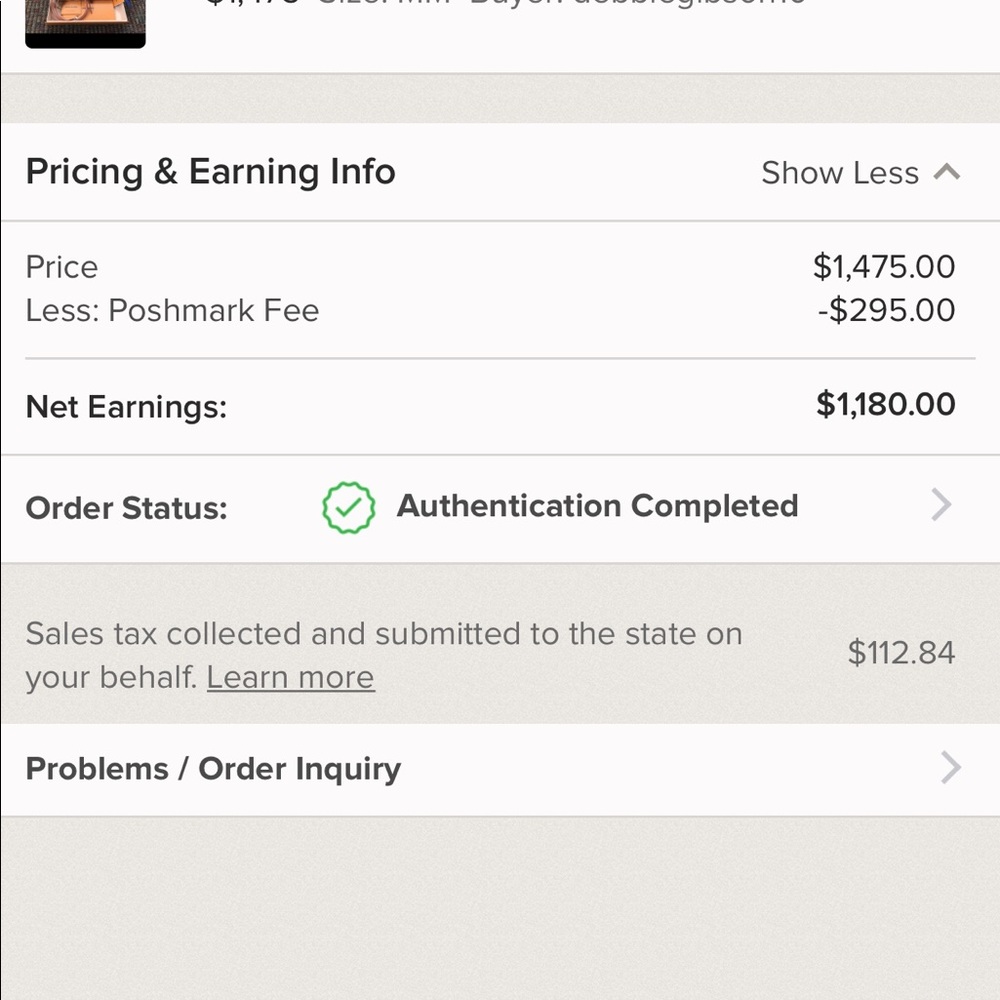Viewport: 1000px width, 1000px height.
Task: Tap the $1,180.00 net earnings total
Action: [x=885, y=405]
